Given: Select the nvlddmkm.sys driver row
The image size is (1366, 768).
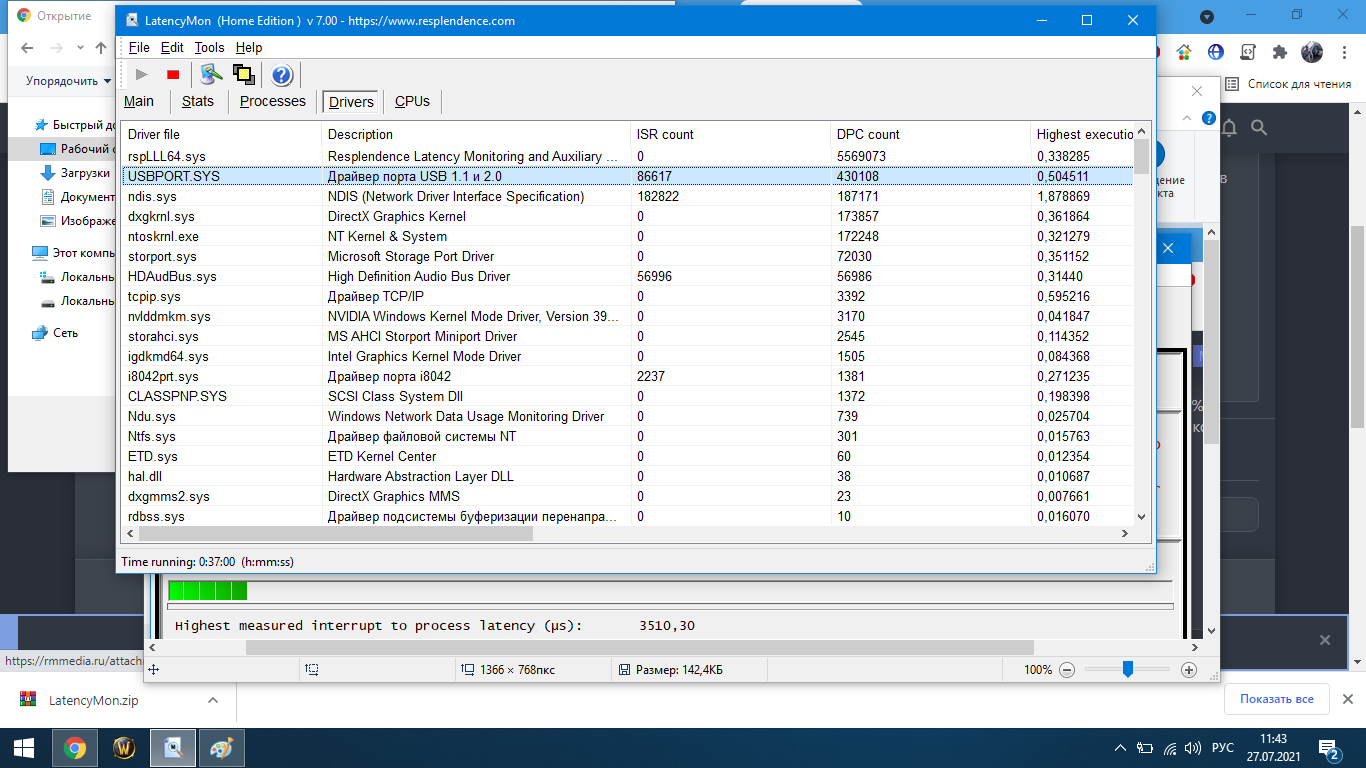Looking at the screenshot, I should click(x=628, y=316).
